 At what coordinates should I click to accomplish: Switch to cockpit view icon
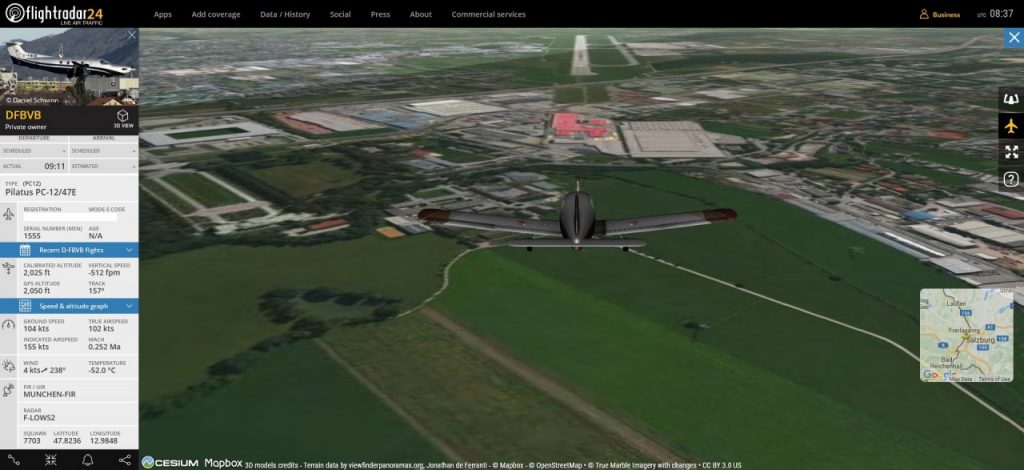[x=1011, y=99]
